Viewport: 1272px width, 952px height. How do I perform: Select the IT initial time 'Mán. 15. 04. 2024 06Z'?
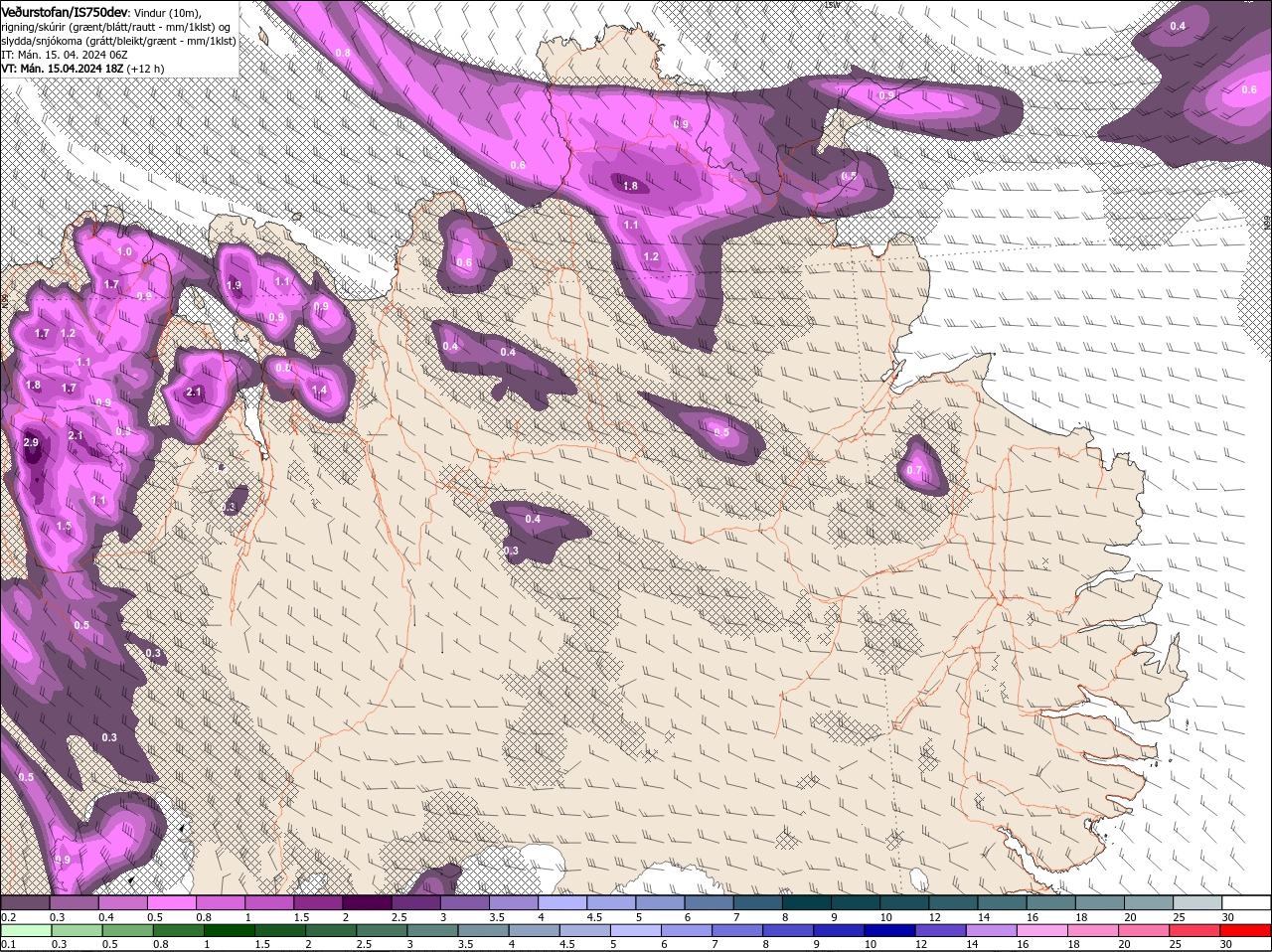click(x=73, y=55)
